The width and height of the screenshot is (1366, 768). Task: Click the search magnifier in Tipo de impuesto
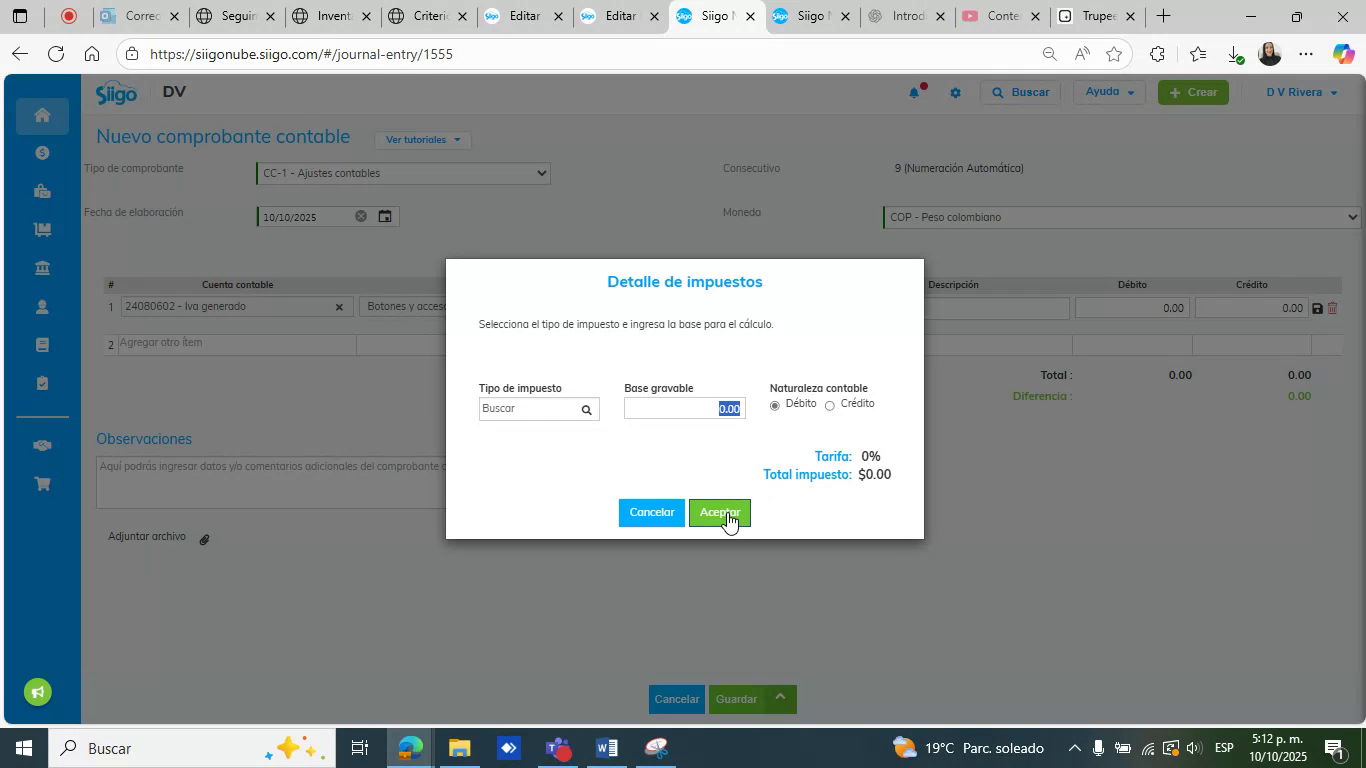(587, 410)
